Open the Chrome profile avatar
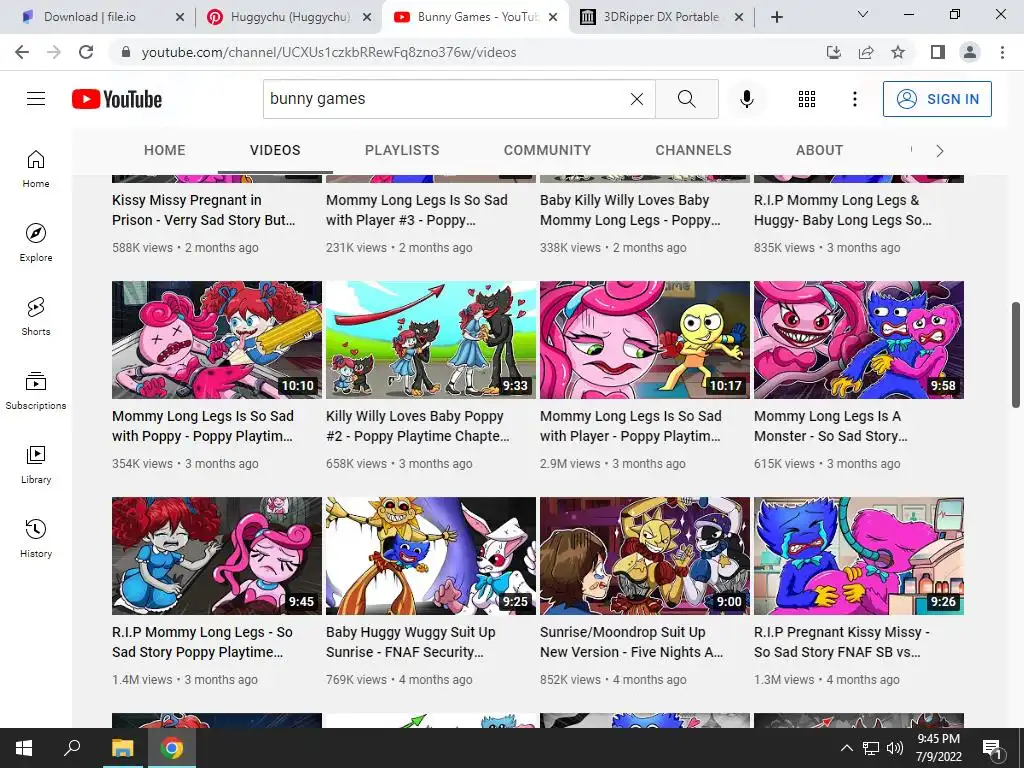Image resolution: width=1024 pixels, height=768 pixels. coord(970,52)
